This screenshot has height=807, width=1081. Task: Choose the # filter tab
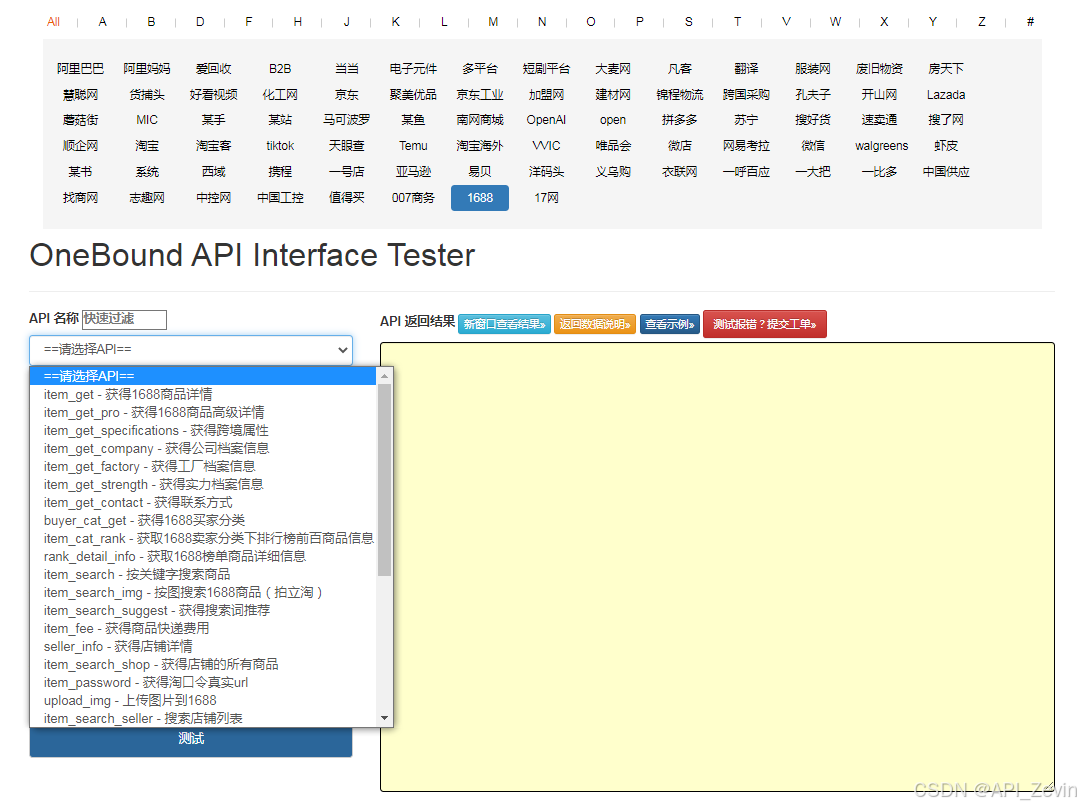pos(1030,22)
